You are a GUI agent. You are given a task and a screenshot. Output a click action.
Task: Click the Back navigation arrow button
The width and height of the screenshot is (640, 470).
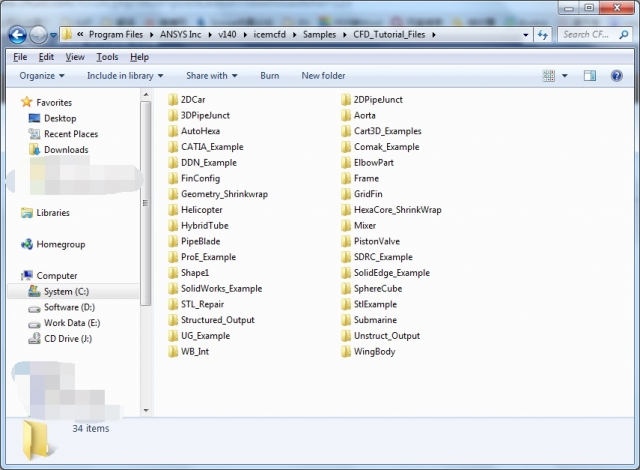(x=17, y=34)
